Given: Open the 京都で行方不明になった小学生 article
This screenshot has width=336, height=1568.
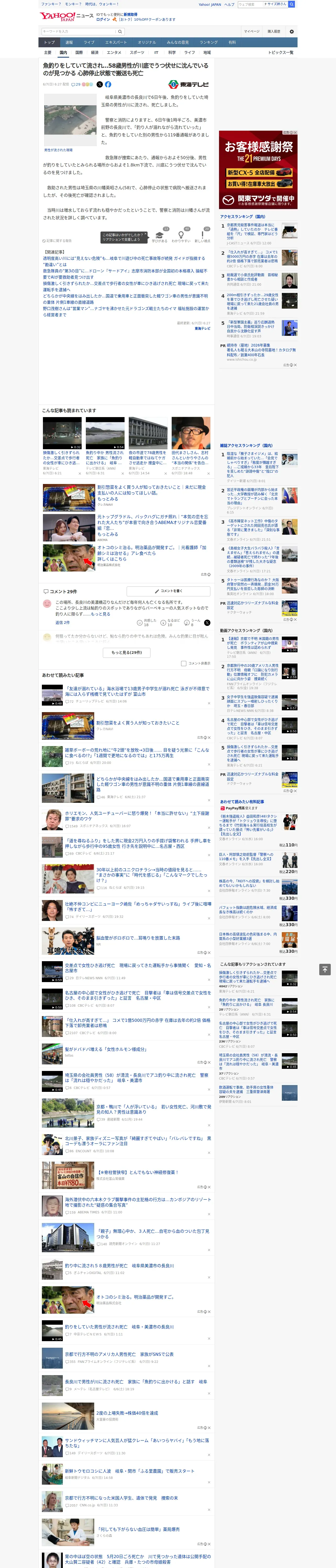Looking at the screenshot, I should point(121,1498).
